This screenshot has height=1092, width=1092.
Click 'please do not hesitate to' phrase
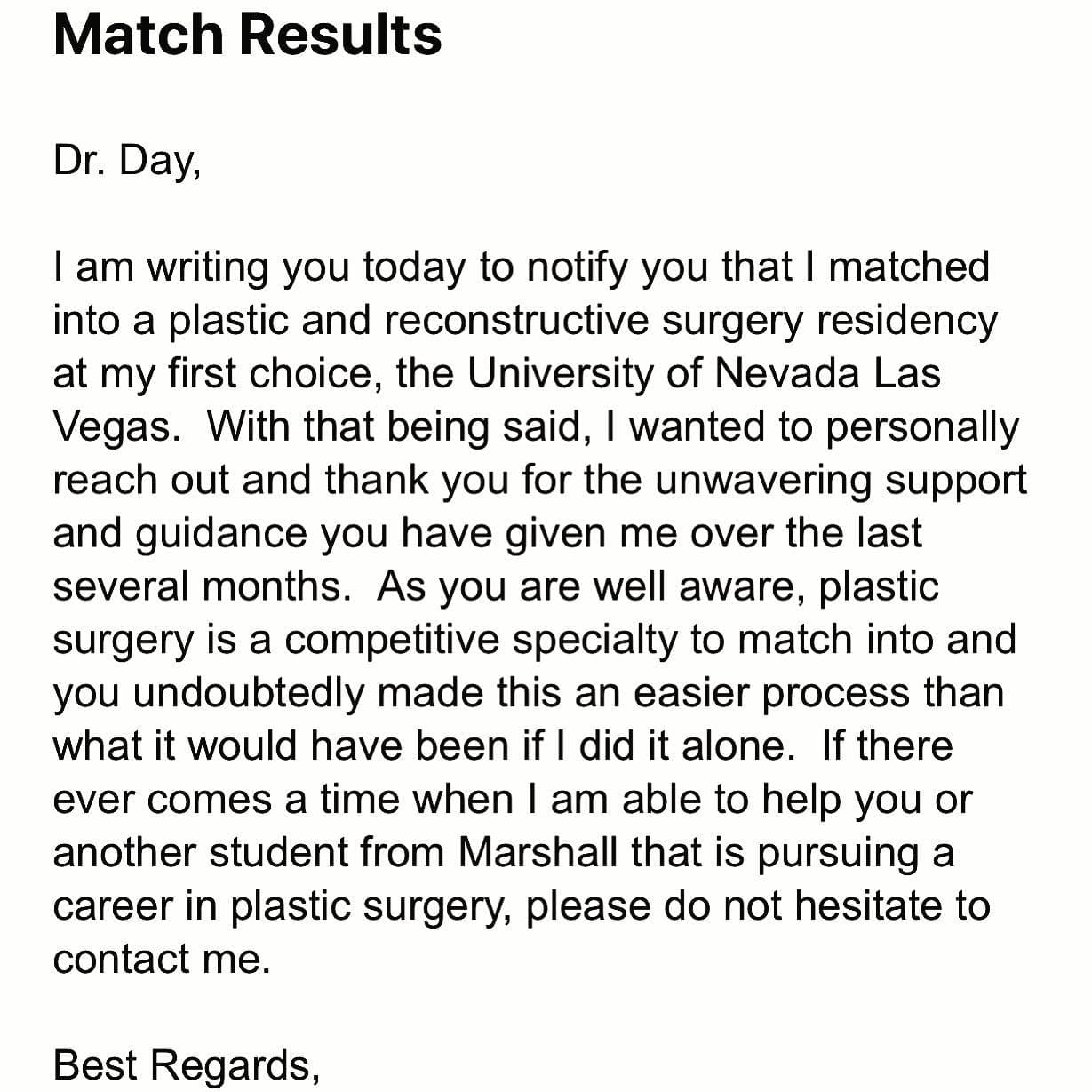point(758,907)
